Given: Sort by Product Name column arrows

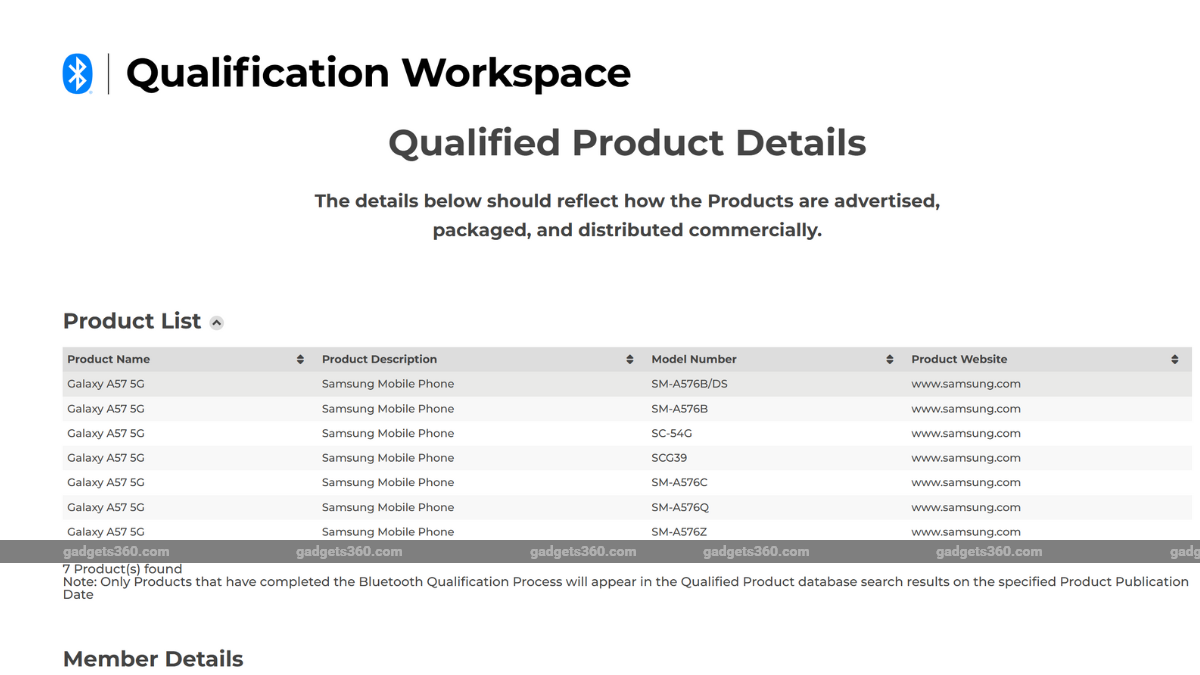Looking at the screenshot, I should pos(300,360).
